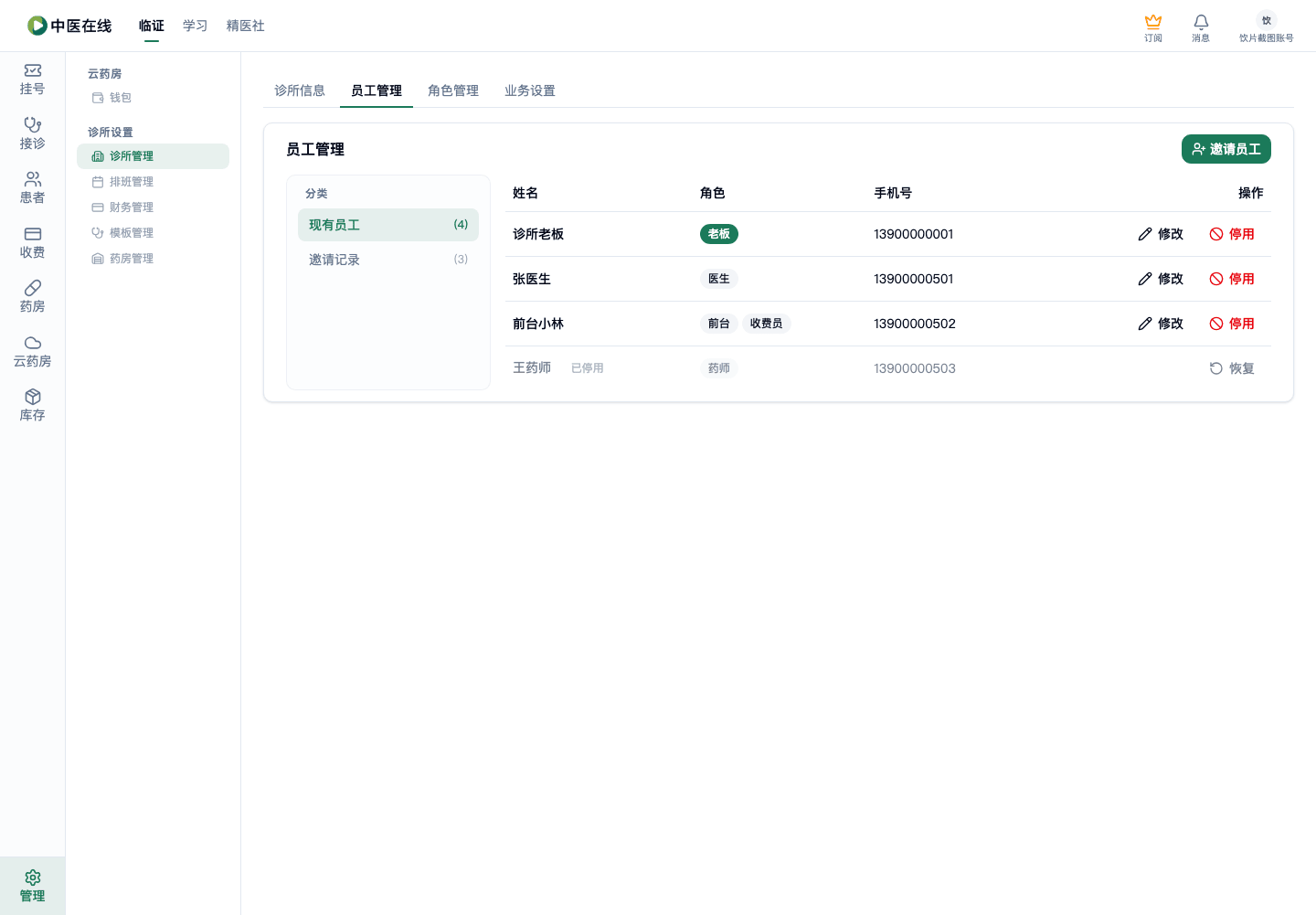The height and width of the screenshot is (915, 1316).
Task: Click 停用 for 张医生
Action: click(x=1232, y=279)
